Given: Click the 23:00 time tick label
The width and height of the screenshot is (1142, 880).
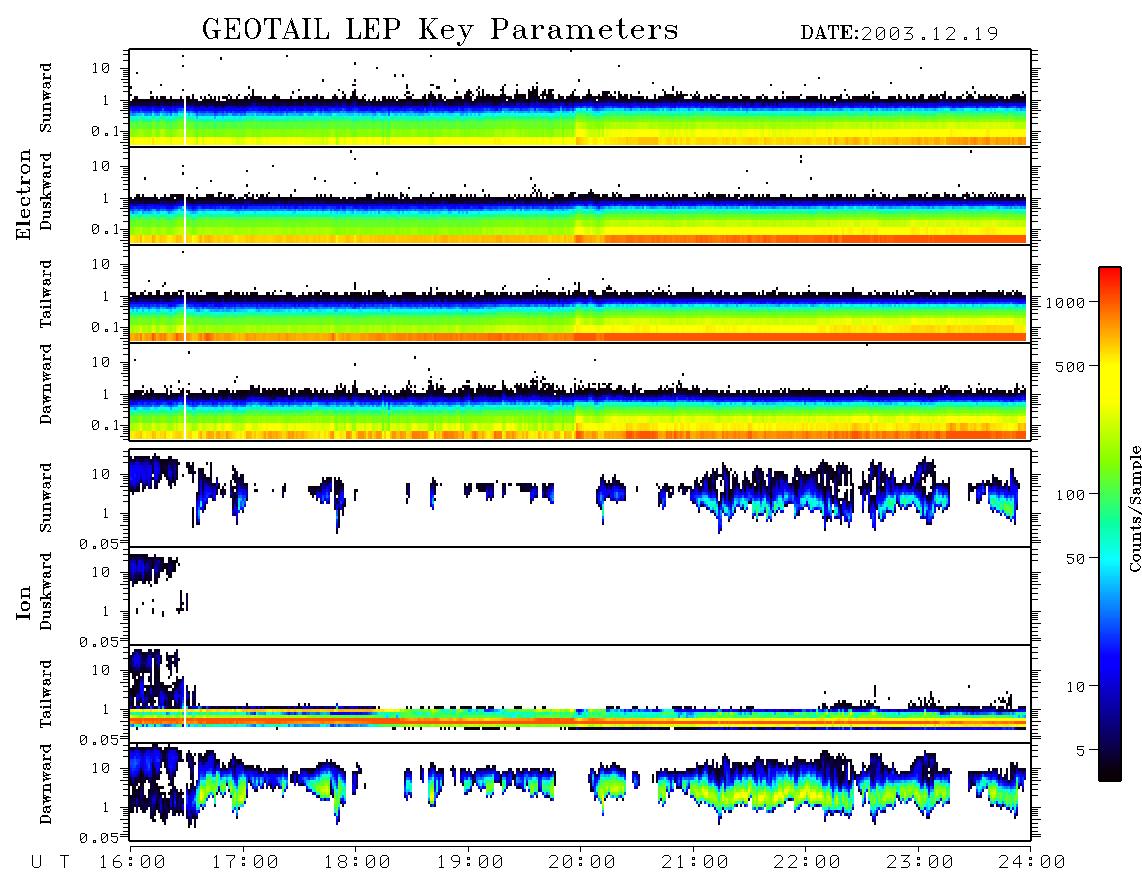Looking at the screenshot, I should [920, 863].
